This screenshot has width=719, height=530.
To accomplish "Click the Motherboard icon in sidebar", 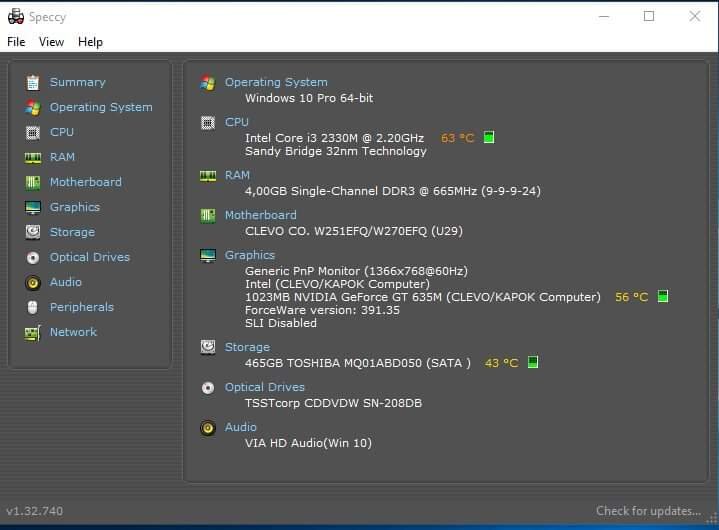I will click(x=33, y=182).
